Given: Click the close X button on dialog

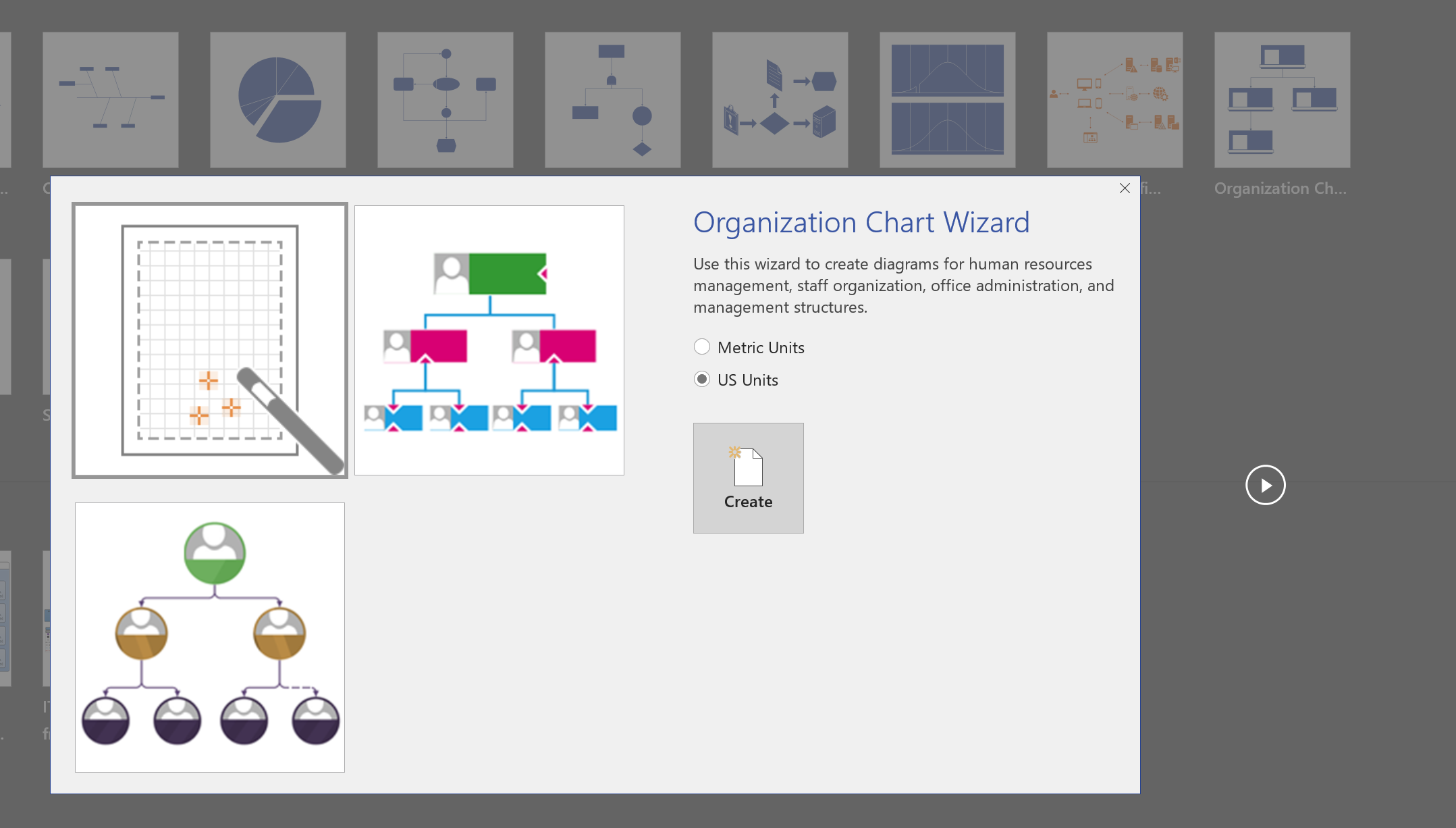Looking at the screenshot, I should 1124,188.
